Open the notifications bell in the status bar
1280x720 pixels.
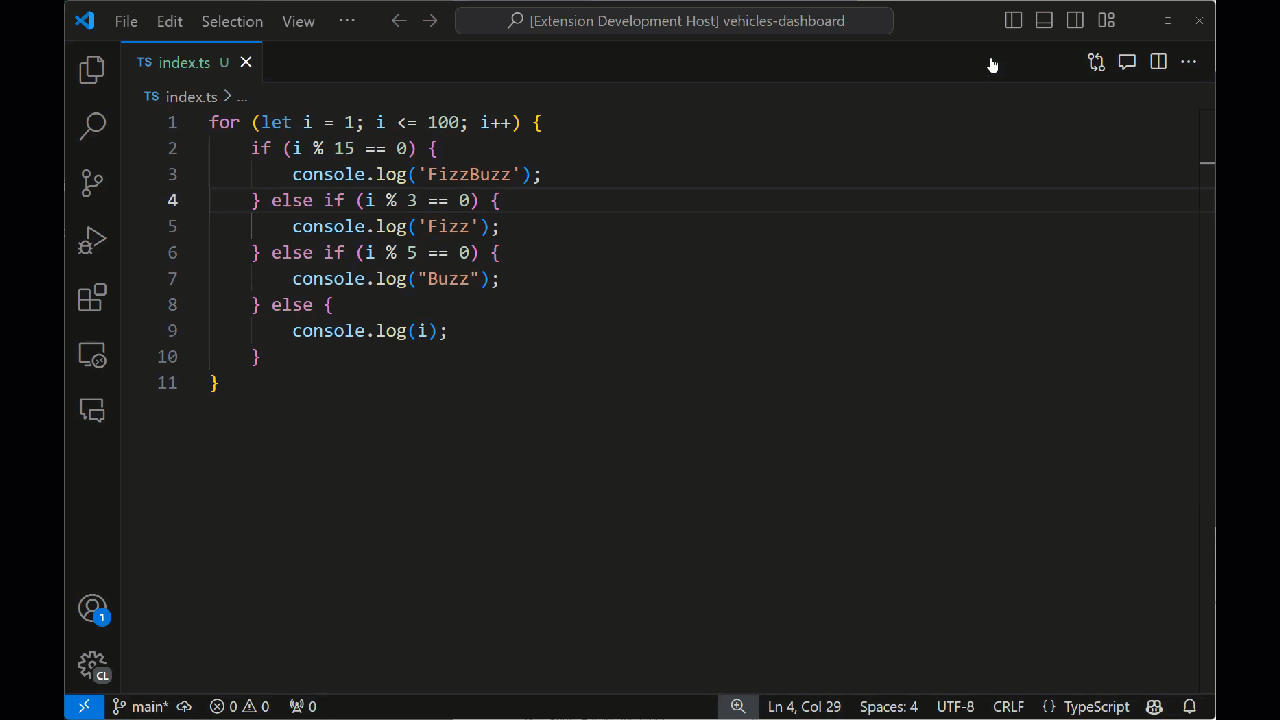[1190, 707]
